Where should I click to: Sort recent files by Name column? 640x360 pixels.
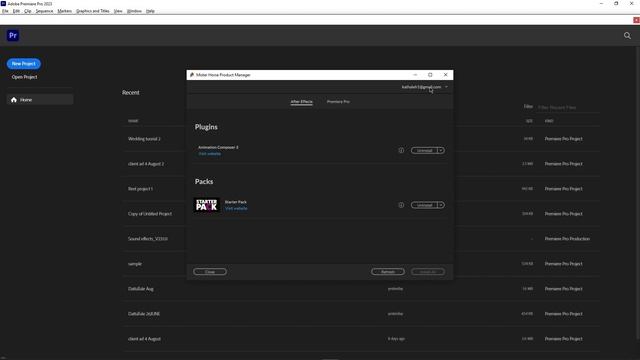click(133, 121)
